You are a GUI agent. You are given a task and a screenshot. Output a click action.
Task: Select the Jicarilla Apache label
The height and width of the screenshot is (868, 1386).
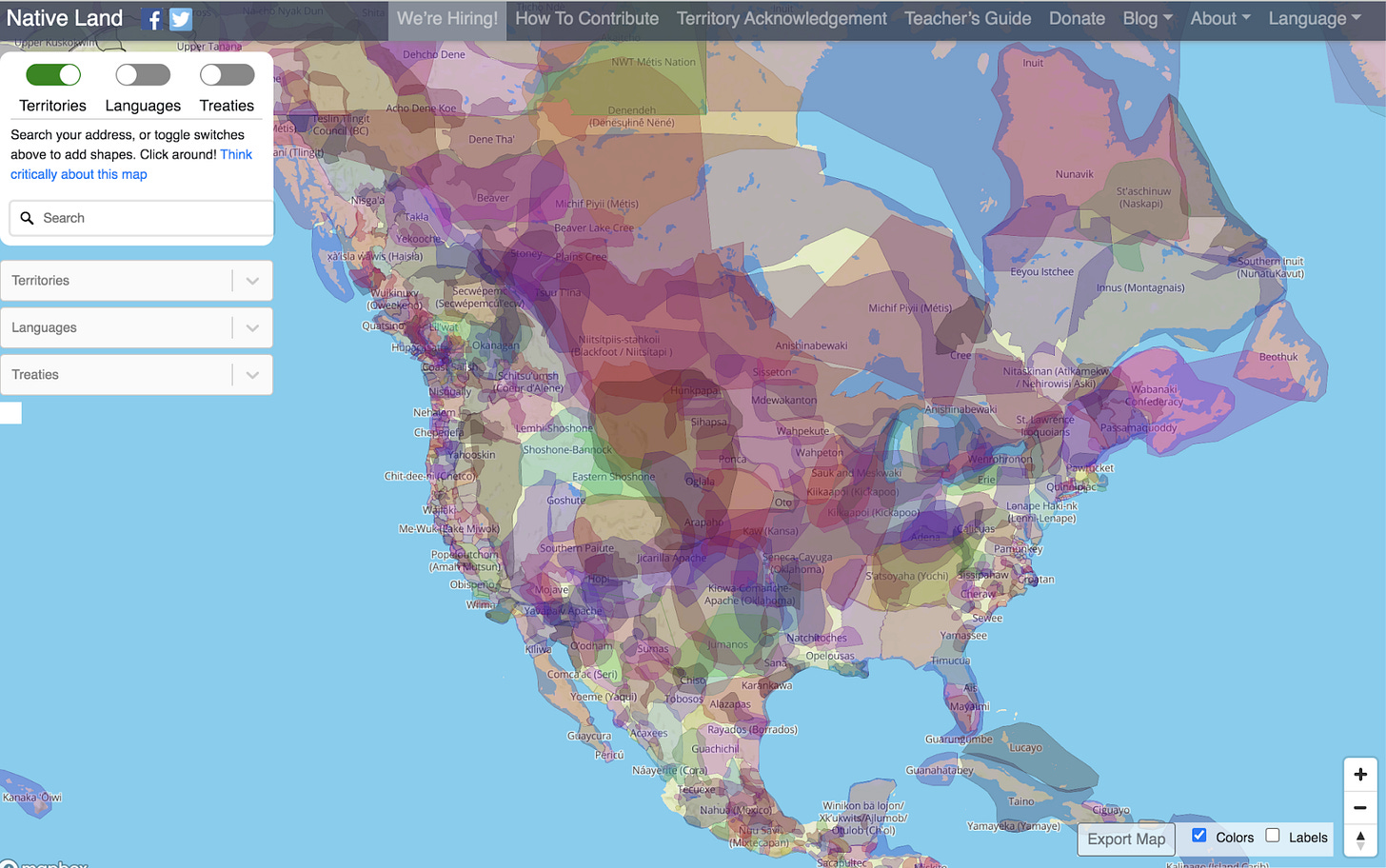(672, 558)
